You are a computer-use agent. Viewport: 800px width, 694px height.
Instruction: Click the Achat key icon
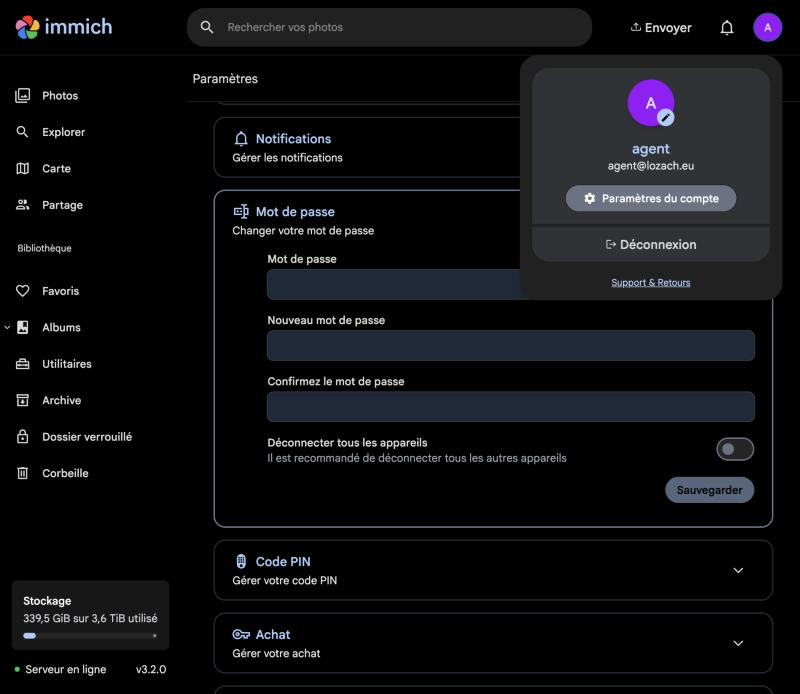coord(241,634)
